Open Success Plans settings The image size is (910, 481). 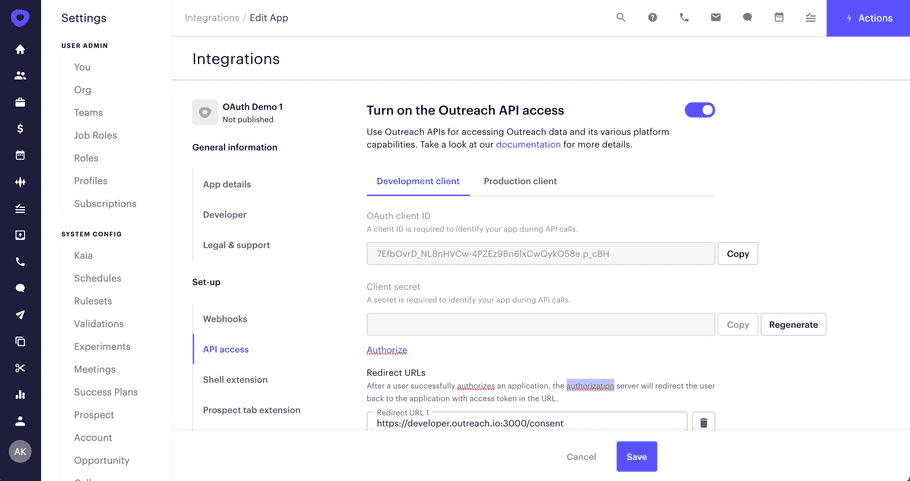point(106,392)
